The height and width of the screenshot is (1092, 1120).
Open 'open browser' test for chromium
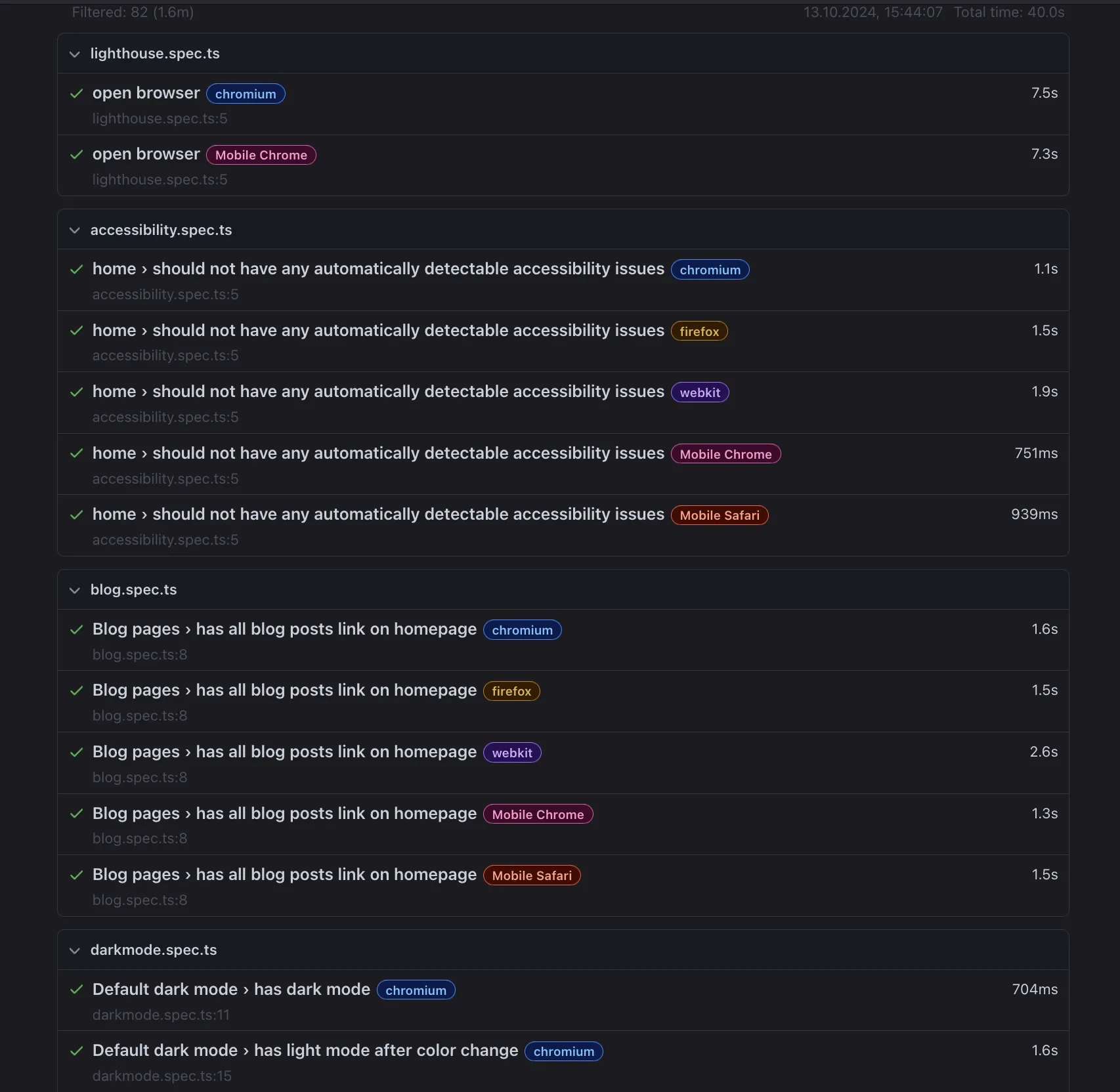(x=146, y=93)
